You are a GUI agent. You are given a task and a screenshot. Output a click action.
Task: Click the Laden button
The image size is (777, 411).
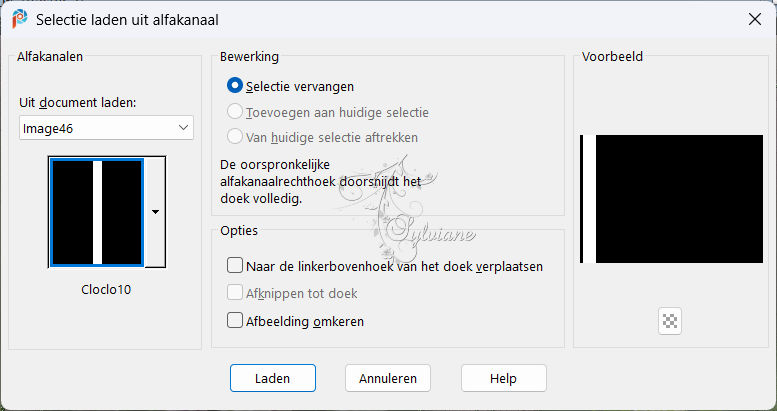273,378
